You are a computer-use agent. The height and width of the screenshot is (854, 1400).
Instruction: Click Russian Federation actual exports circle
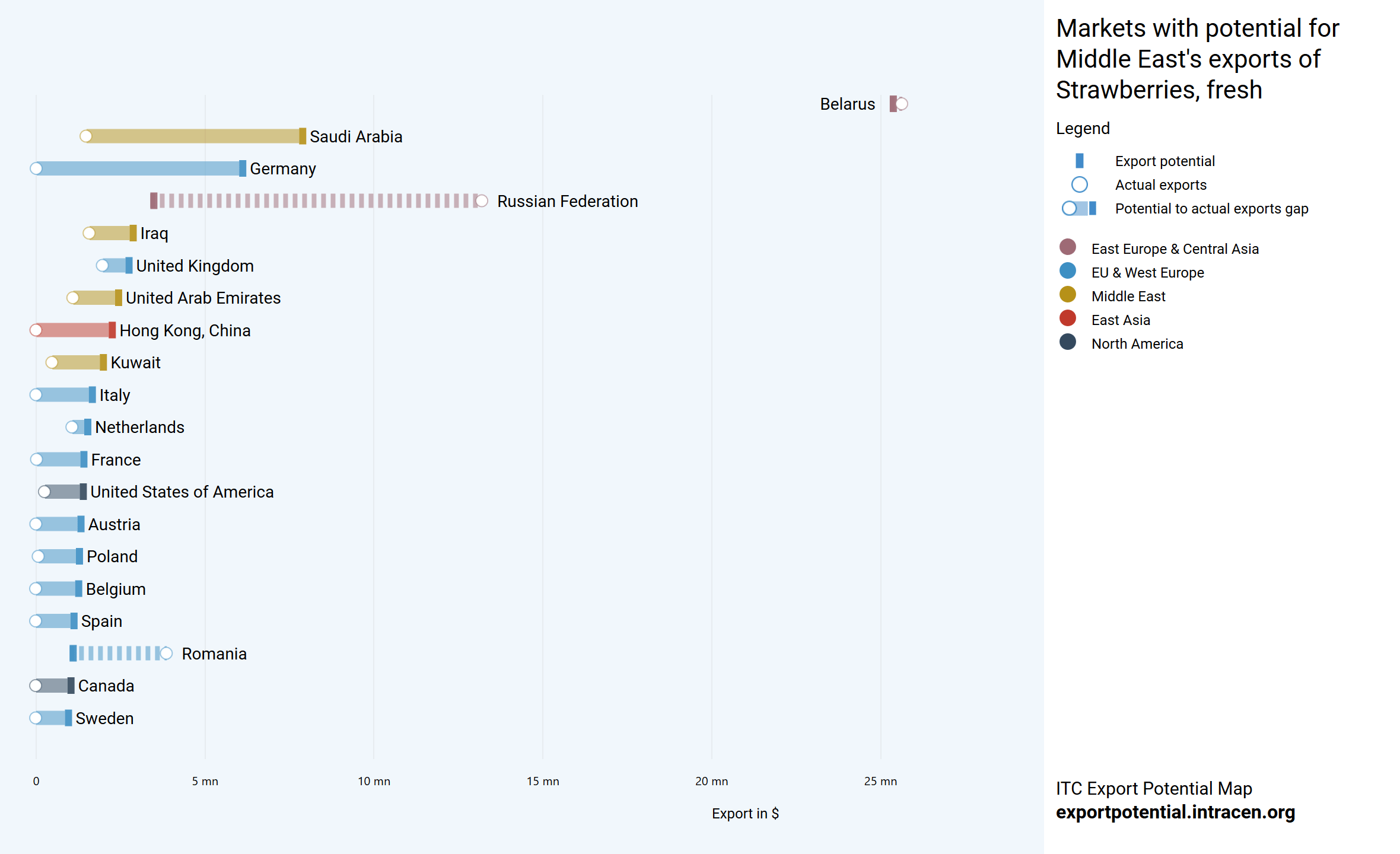(482, 201)
